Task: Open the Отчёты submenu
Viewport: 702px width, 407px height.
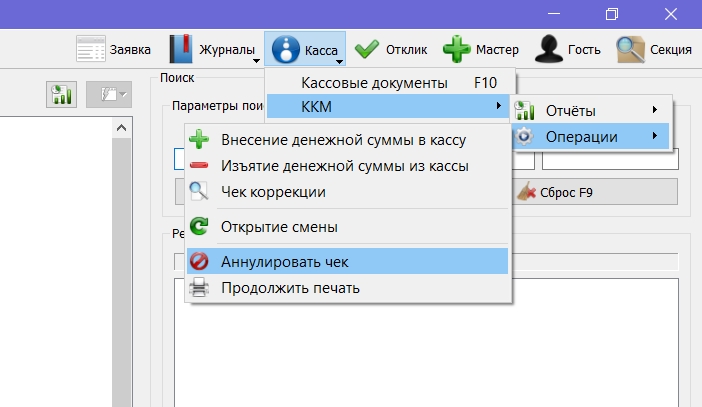Action: tap(591, 111)
